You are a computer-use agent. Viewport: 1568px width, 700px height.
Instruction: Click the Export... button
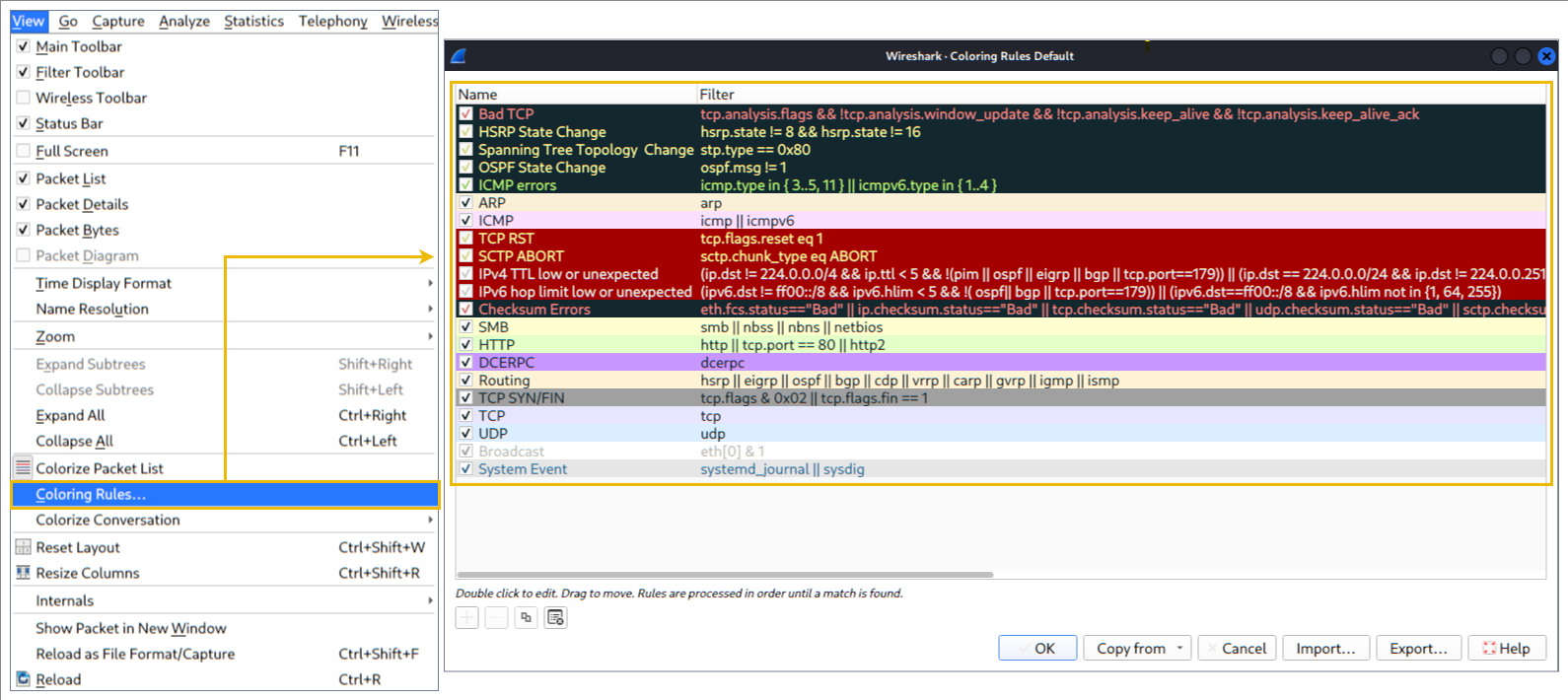click(x=1419, y=648)
